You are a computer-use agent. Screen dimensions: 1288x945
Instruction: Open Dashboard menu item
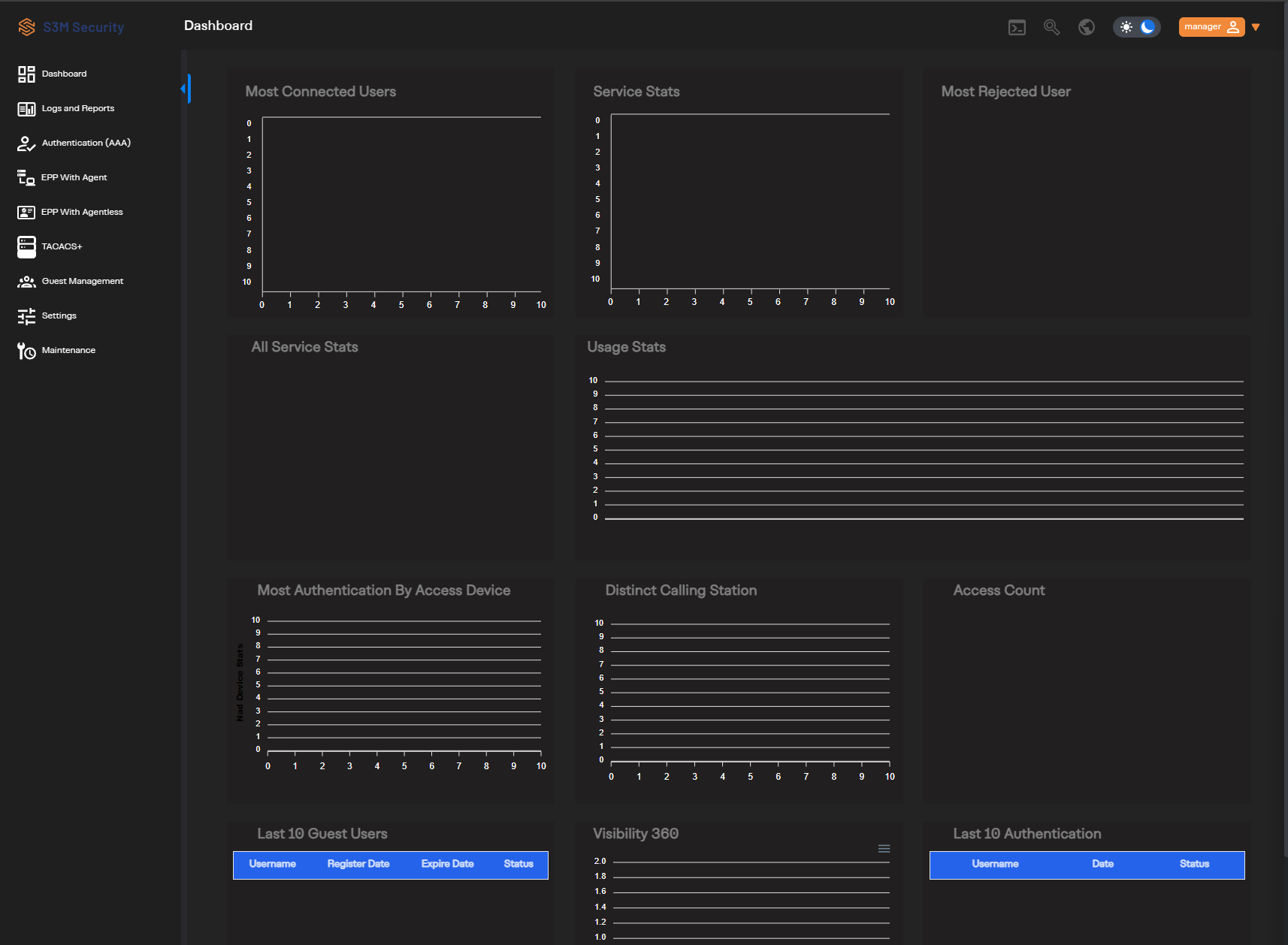tap(64, 74)
